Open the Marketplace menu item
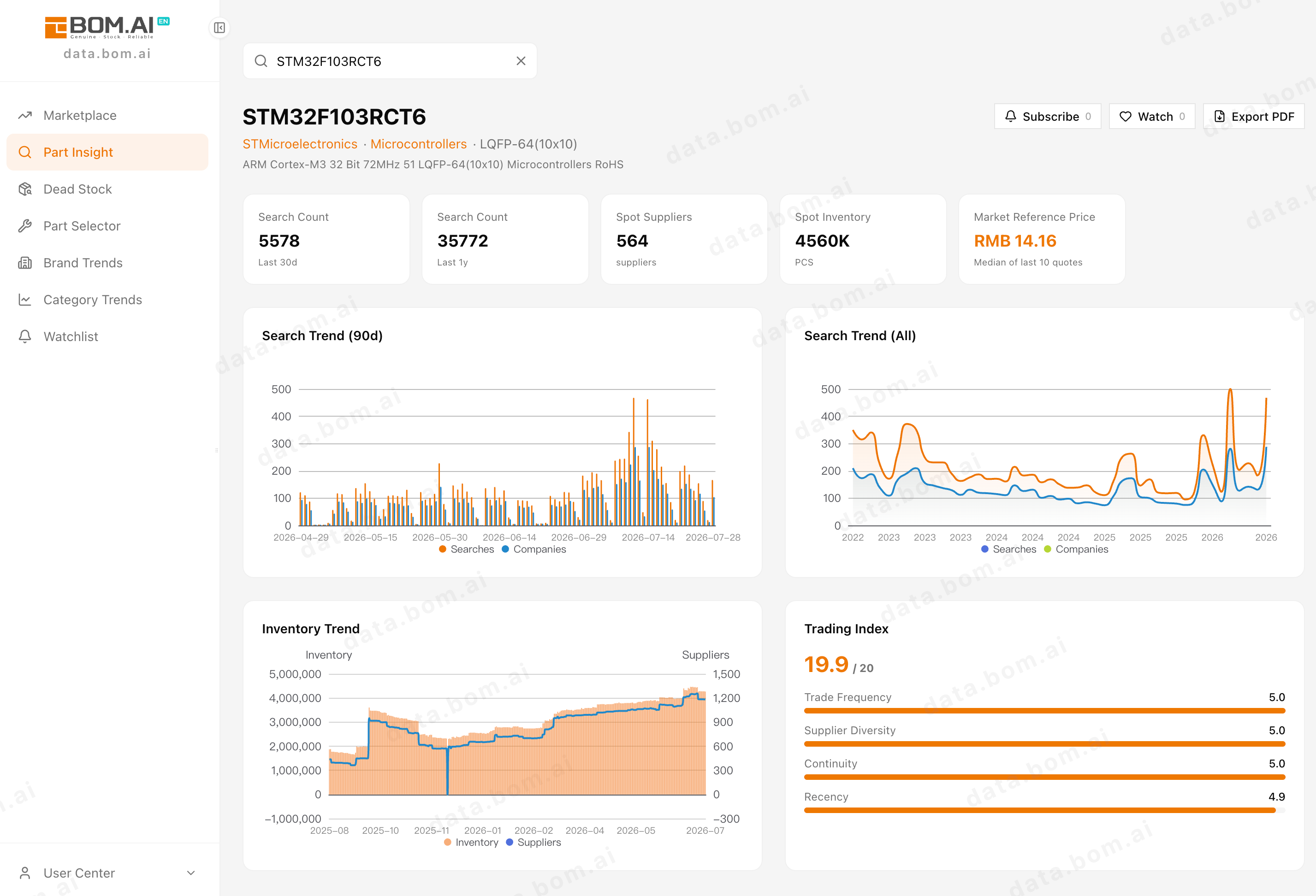1316x896 pixels. 107,116
